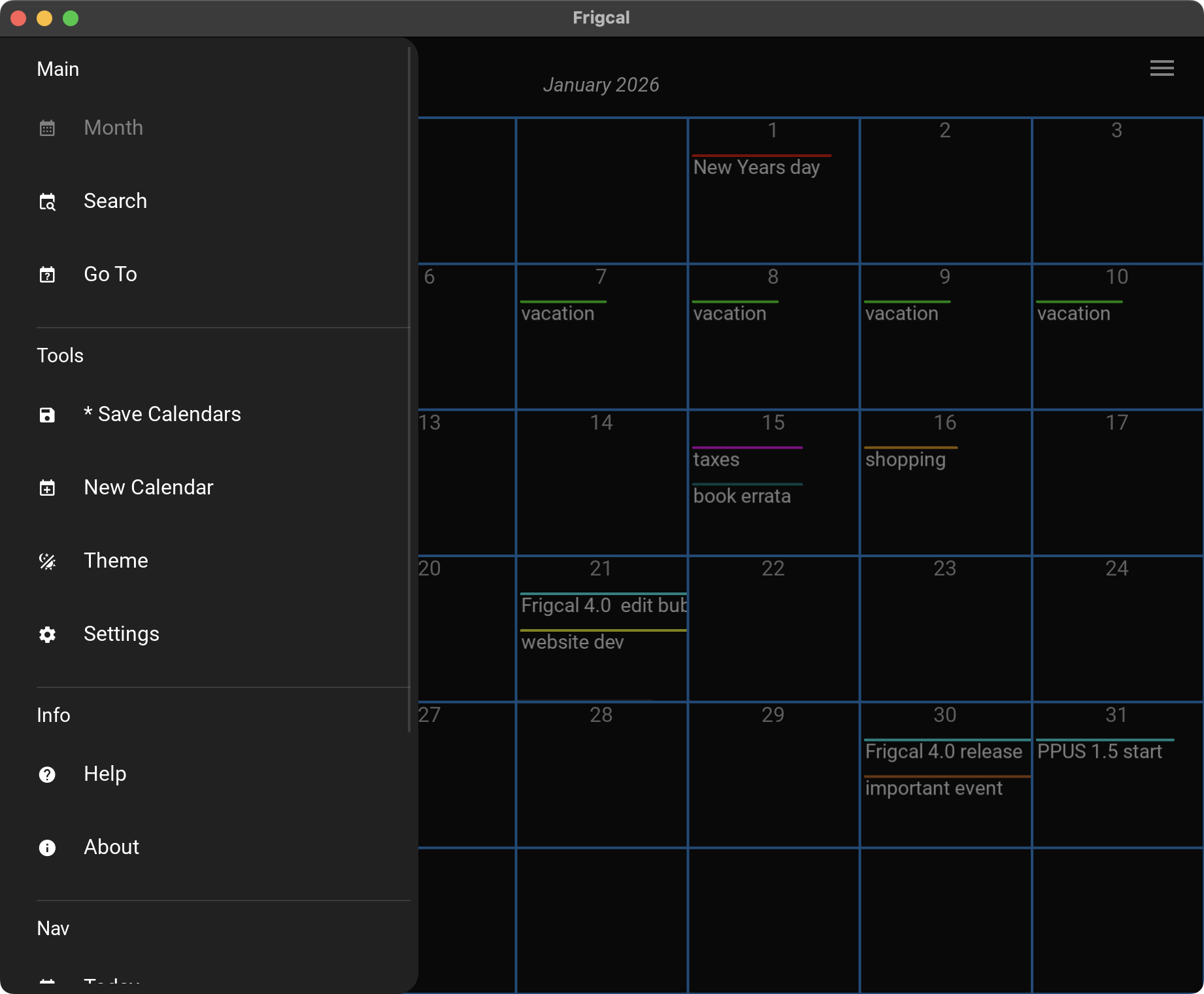Open the taxes event on the 15th
The image size is (1204, 994).
click(x=716, y=459)
